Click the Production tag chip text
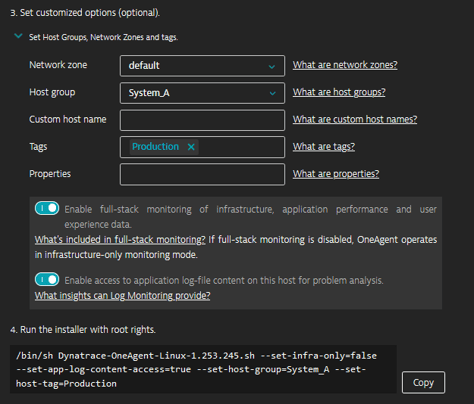The height and width of the screenshot is (404, 474). click(x=155, y=147)
